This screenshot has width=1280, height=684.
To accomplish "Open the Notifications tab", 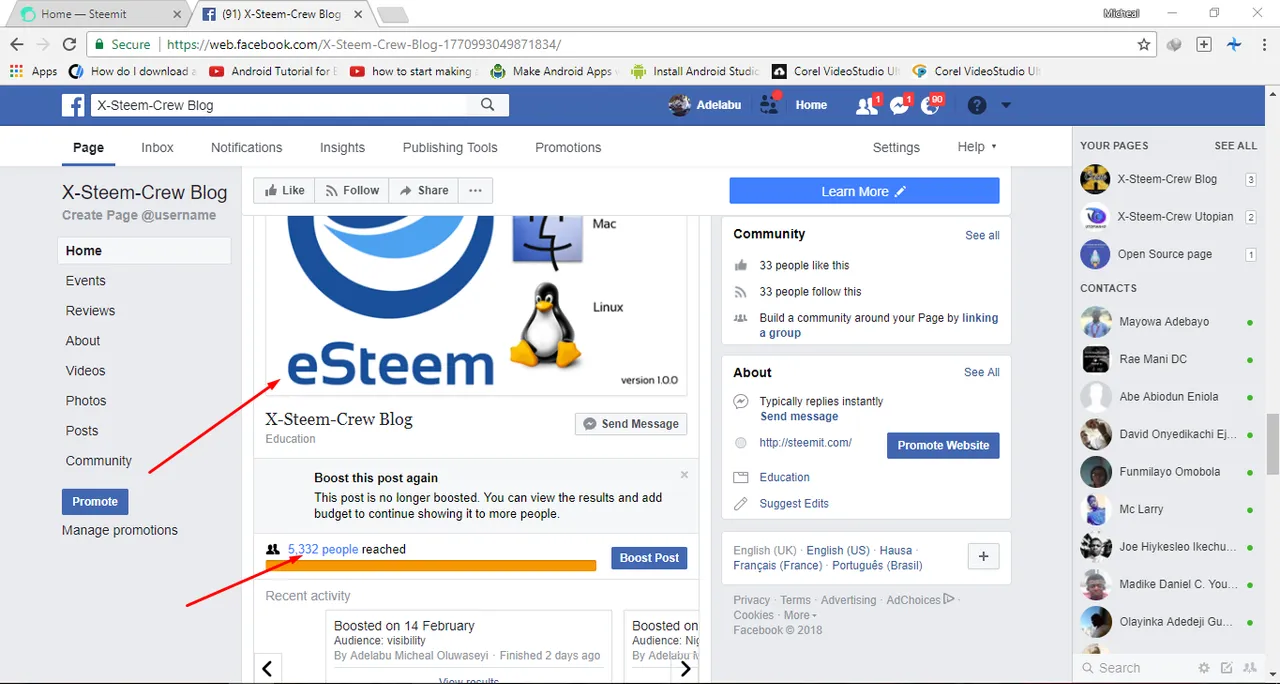I will click(x=246, y=147).
